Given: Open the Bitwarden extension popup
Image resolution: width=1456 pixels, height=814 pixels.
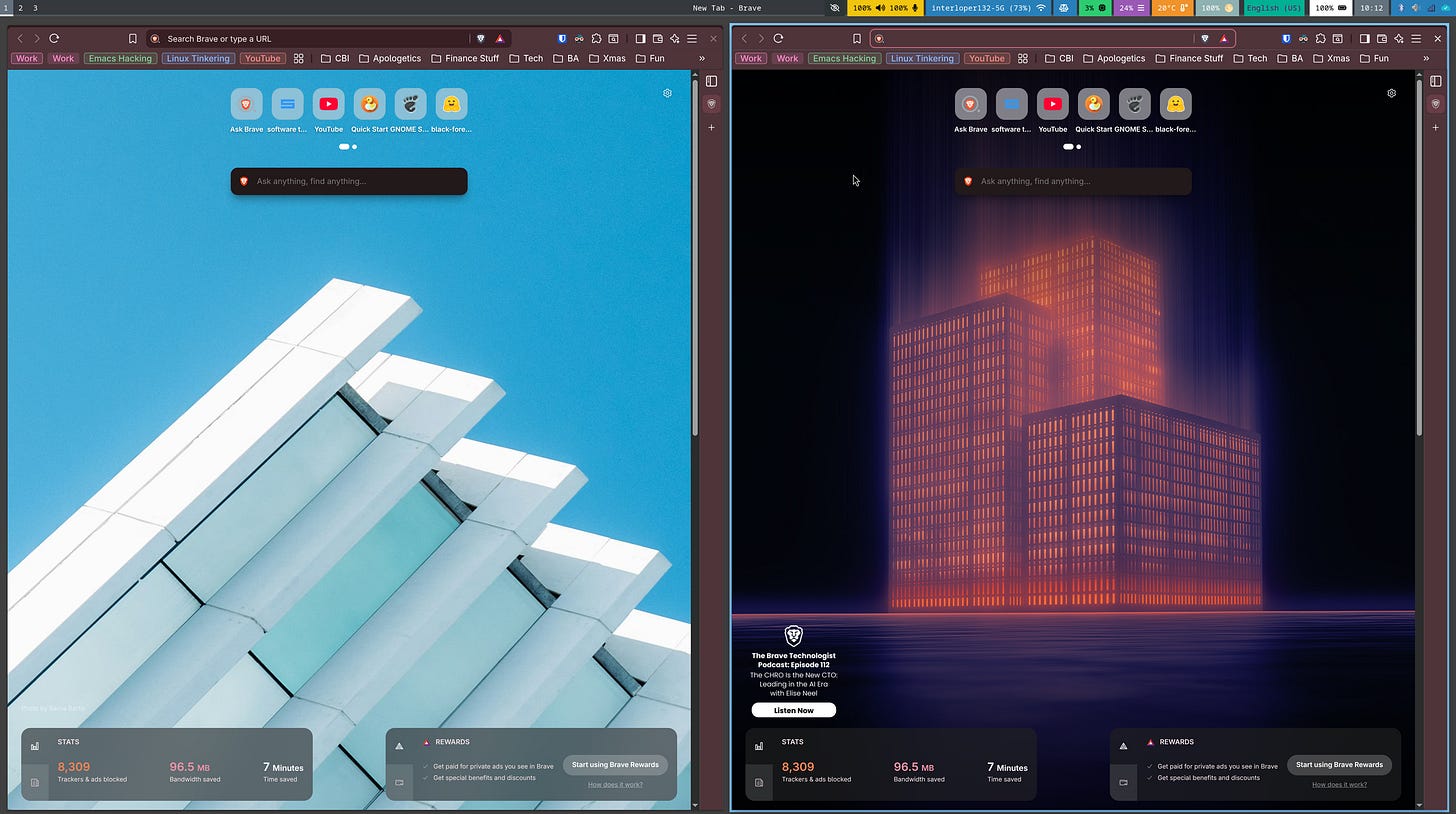Looking at the screenshot, I should point(562,38).
